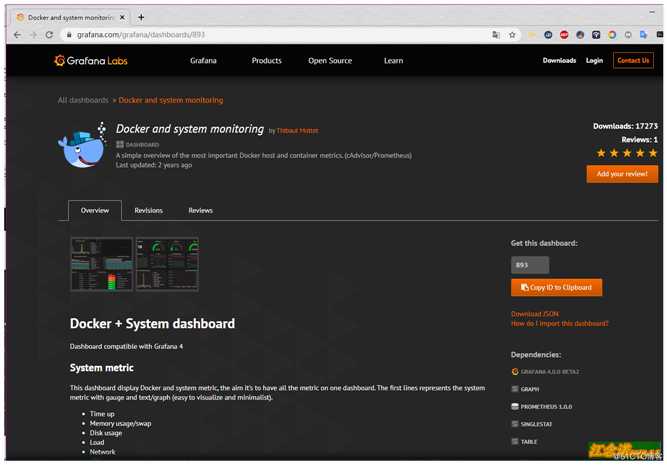
Task: Open a new browser tab
Action: (141, 17)
